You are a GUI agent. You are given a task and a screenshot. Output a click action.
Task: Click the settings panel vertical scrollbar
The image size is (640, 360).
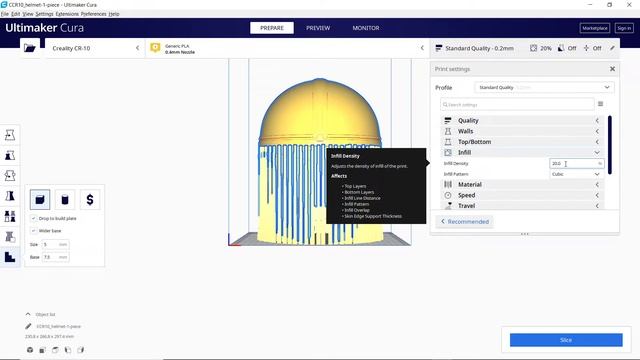coord(609,144)
